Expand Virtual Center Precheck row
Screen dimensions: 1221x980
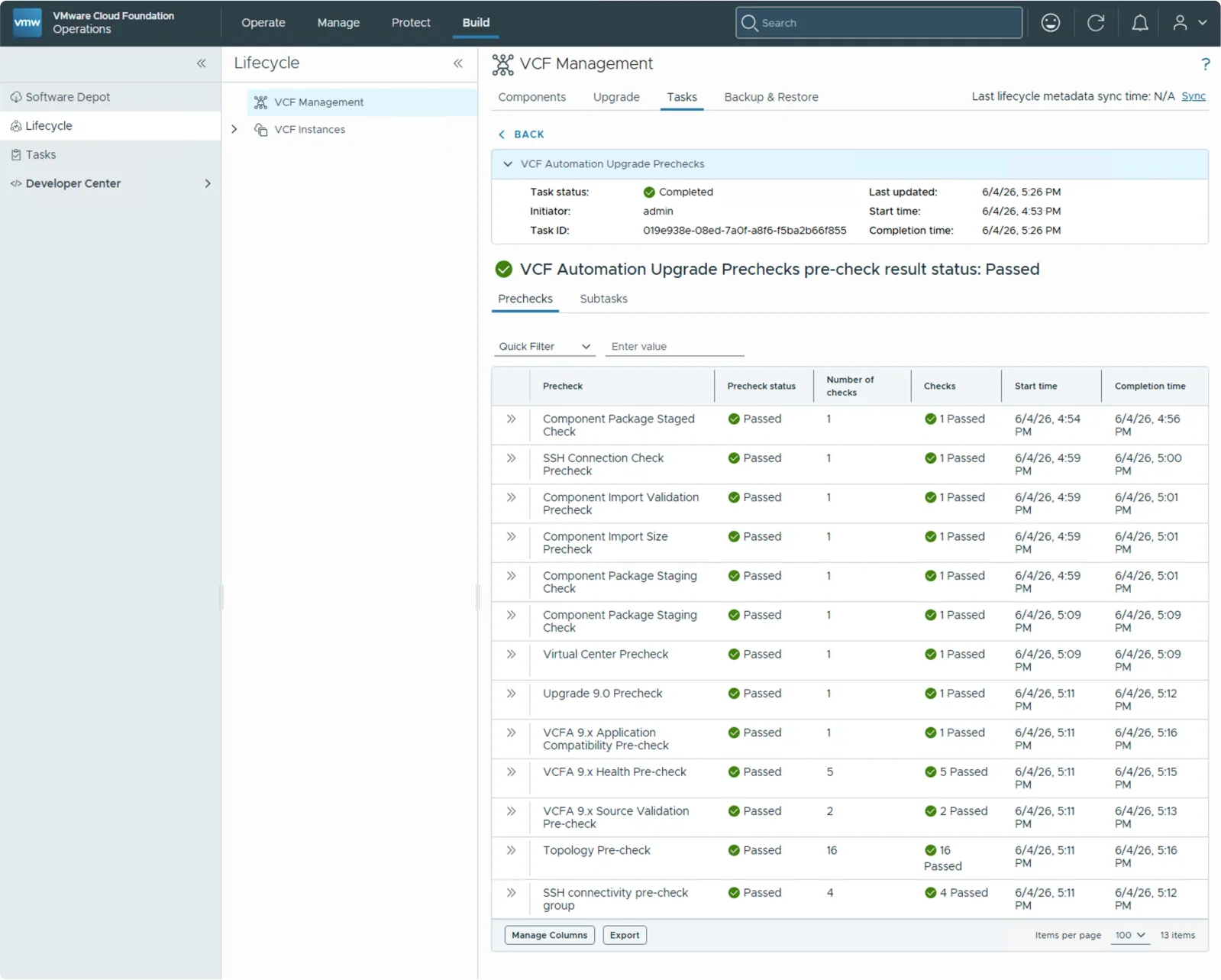511,655
